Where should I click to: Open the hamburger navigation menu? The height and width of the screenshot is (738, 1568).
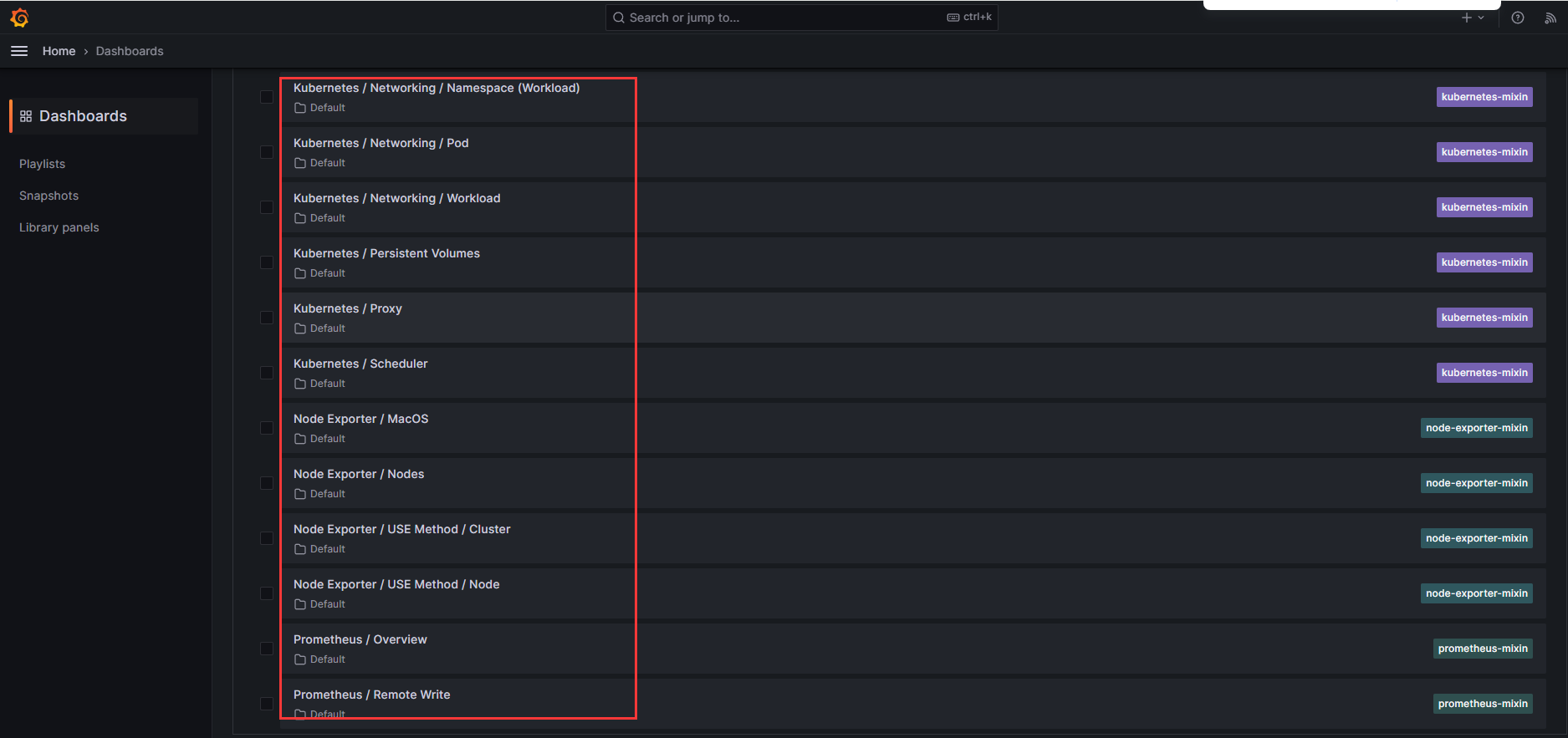point(19,51)
